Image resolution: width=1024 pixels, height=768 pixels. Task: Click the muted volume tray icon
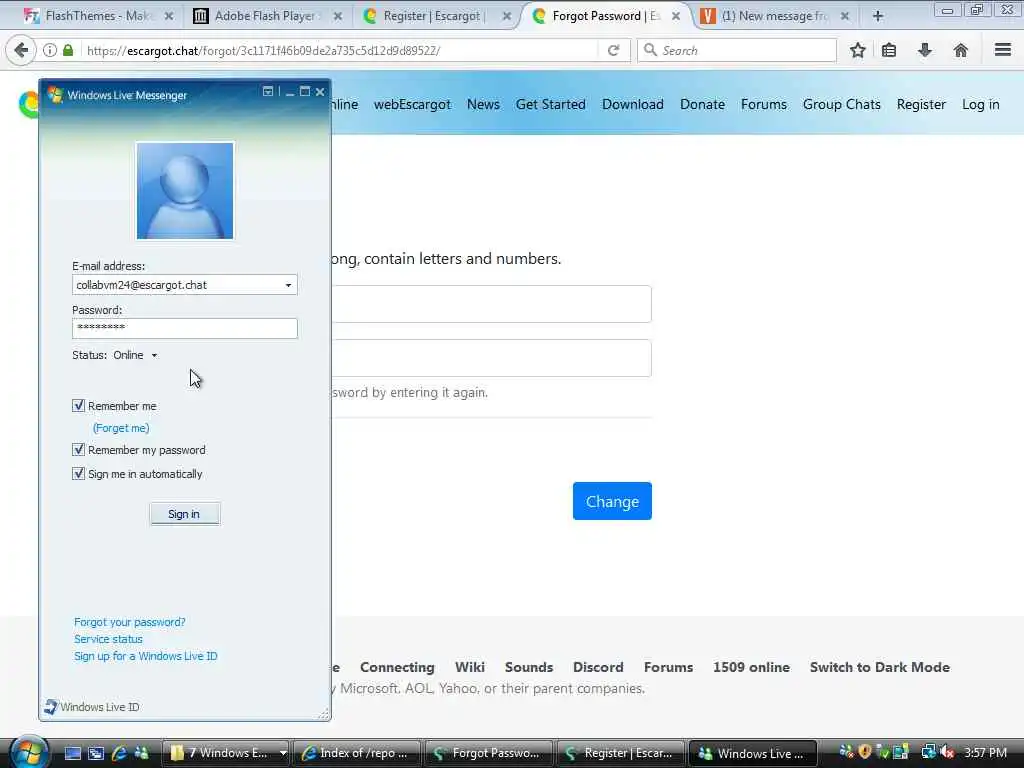[948, 752]
